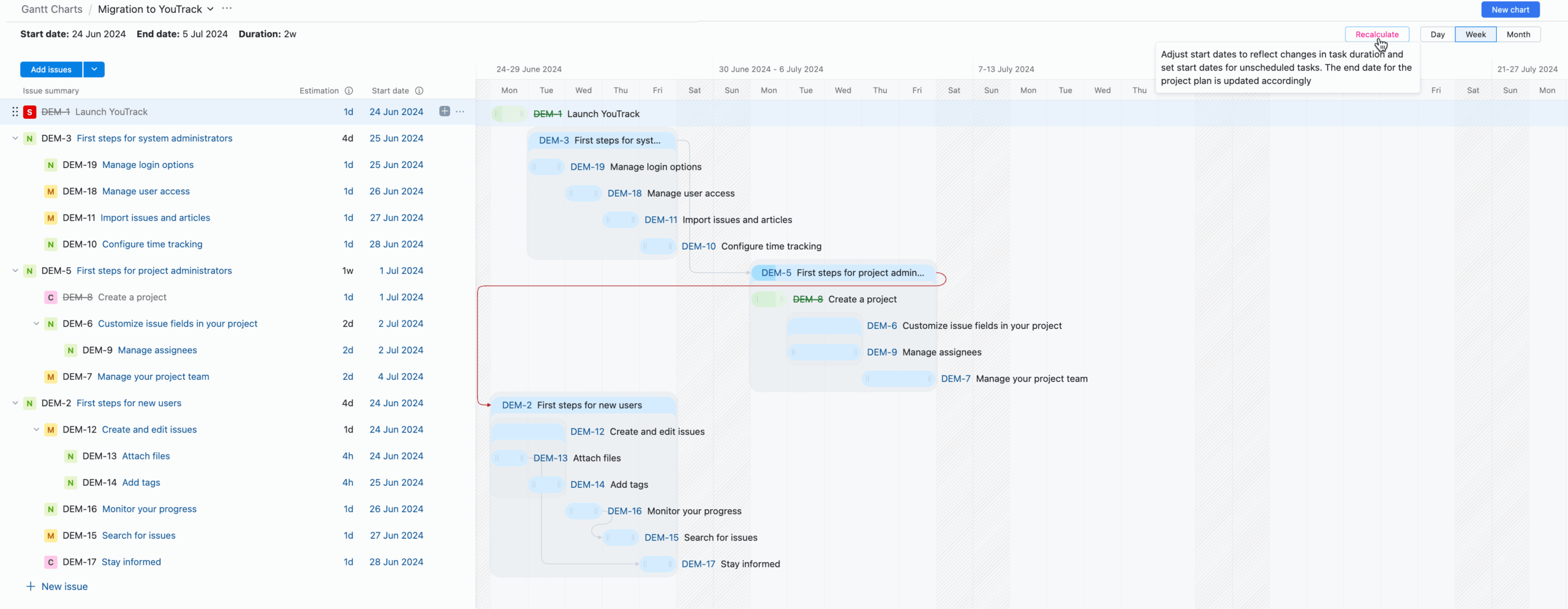Image resolution: width=1568 pixels, height=609 pixels.
Task: Click the Recalculate button
Action: [1376, 34]
